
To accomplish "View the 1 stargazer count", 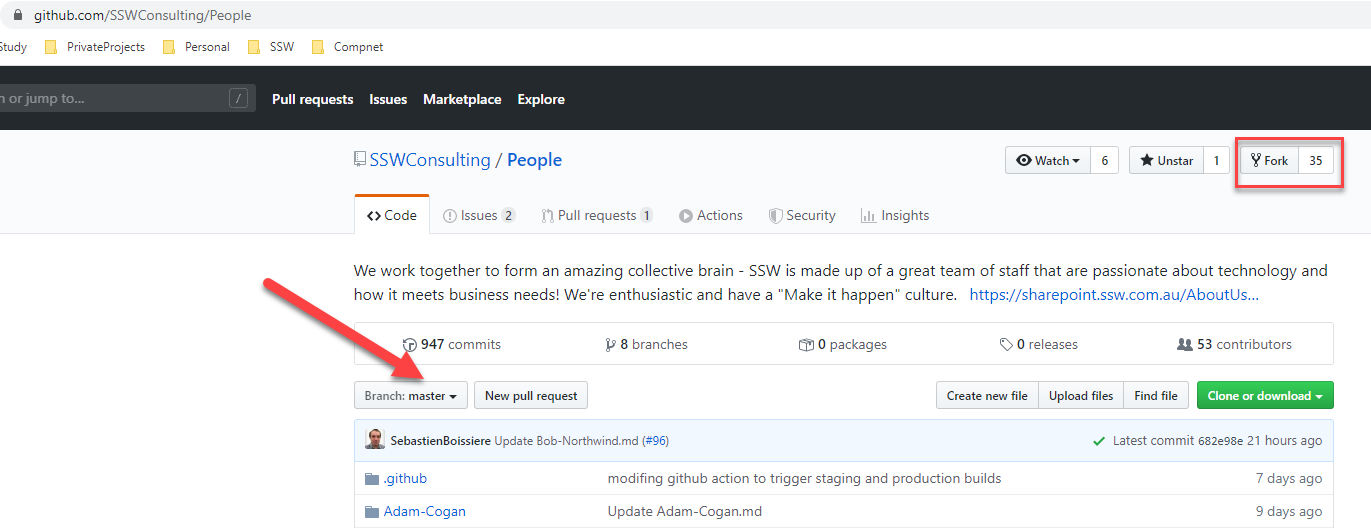I will 1216,161.
